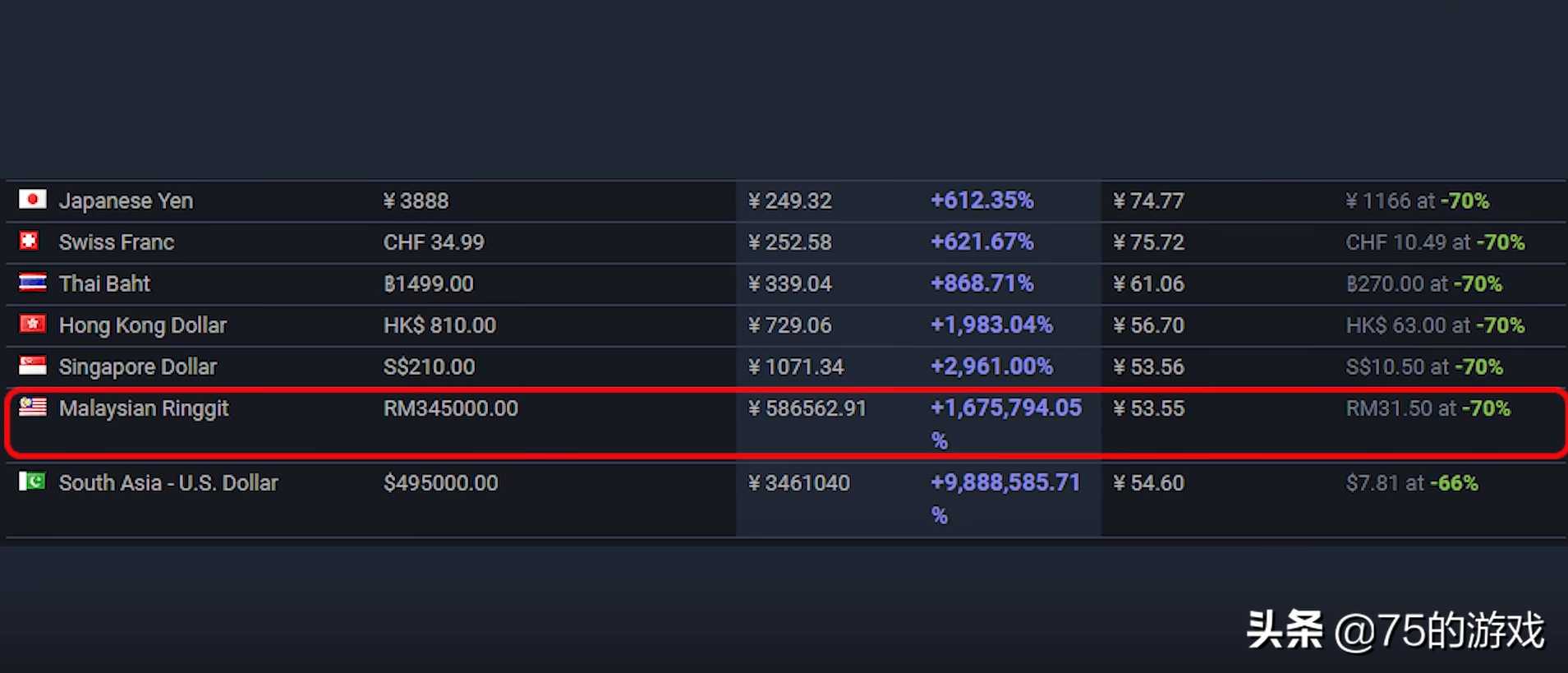Click the Japan flag icon
This screenshot has height=673, width=1568.
[x=33, y=200]
